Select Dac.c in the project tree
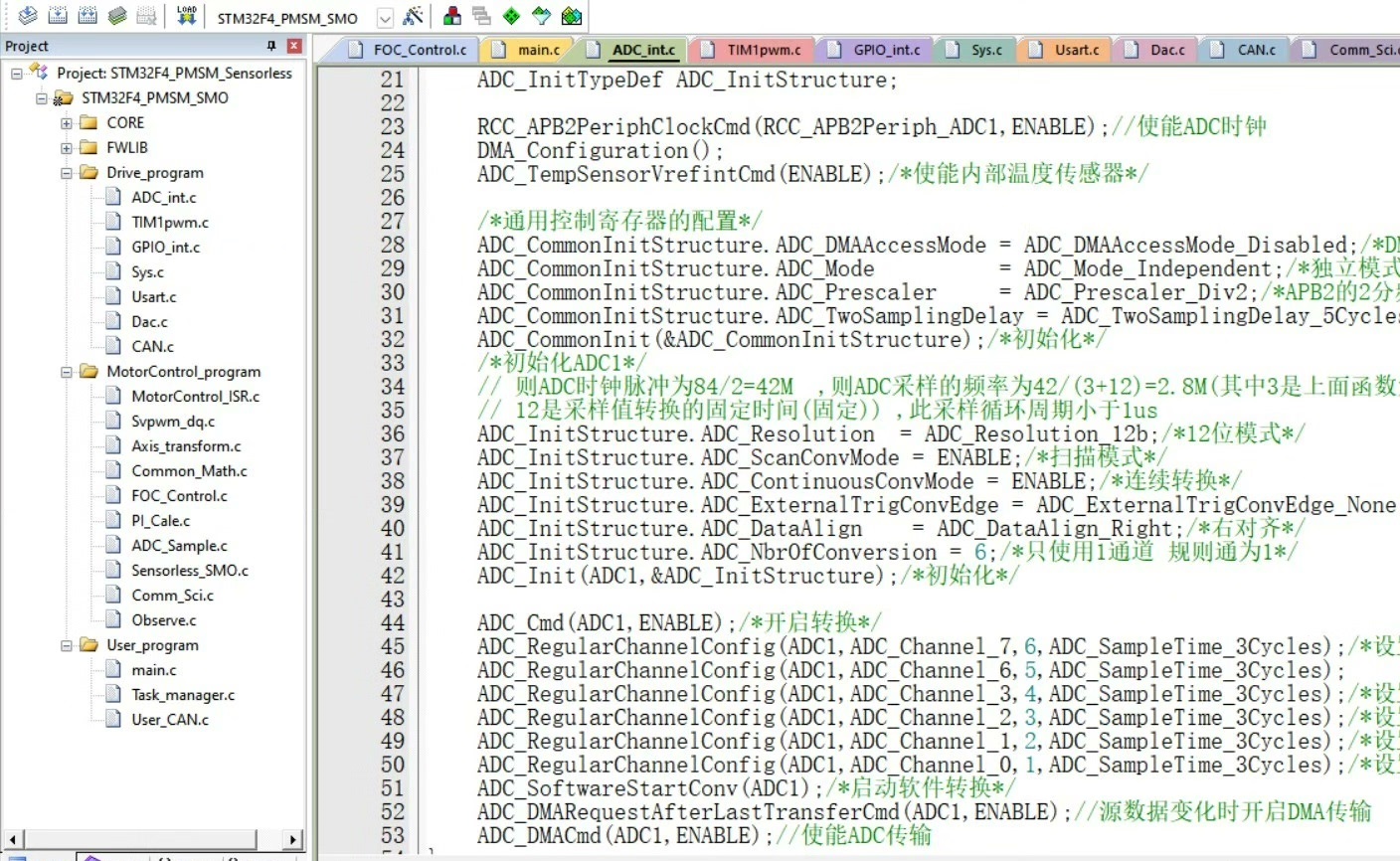The image size is (1400, 861). [x=149, y=321]
